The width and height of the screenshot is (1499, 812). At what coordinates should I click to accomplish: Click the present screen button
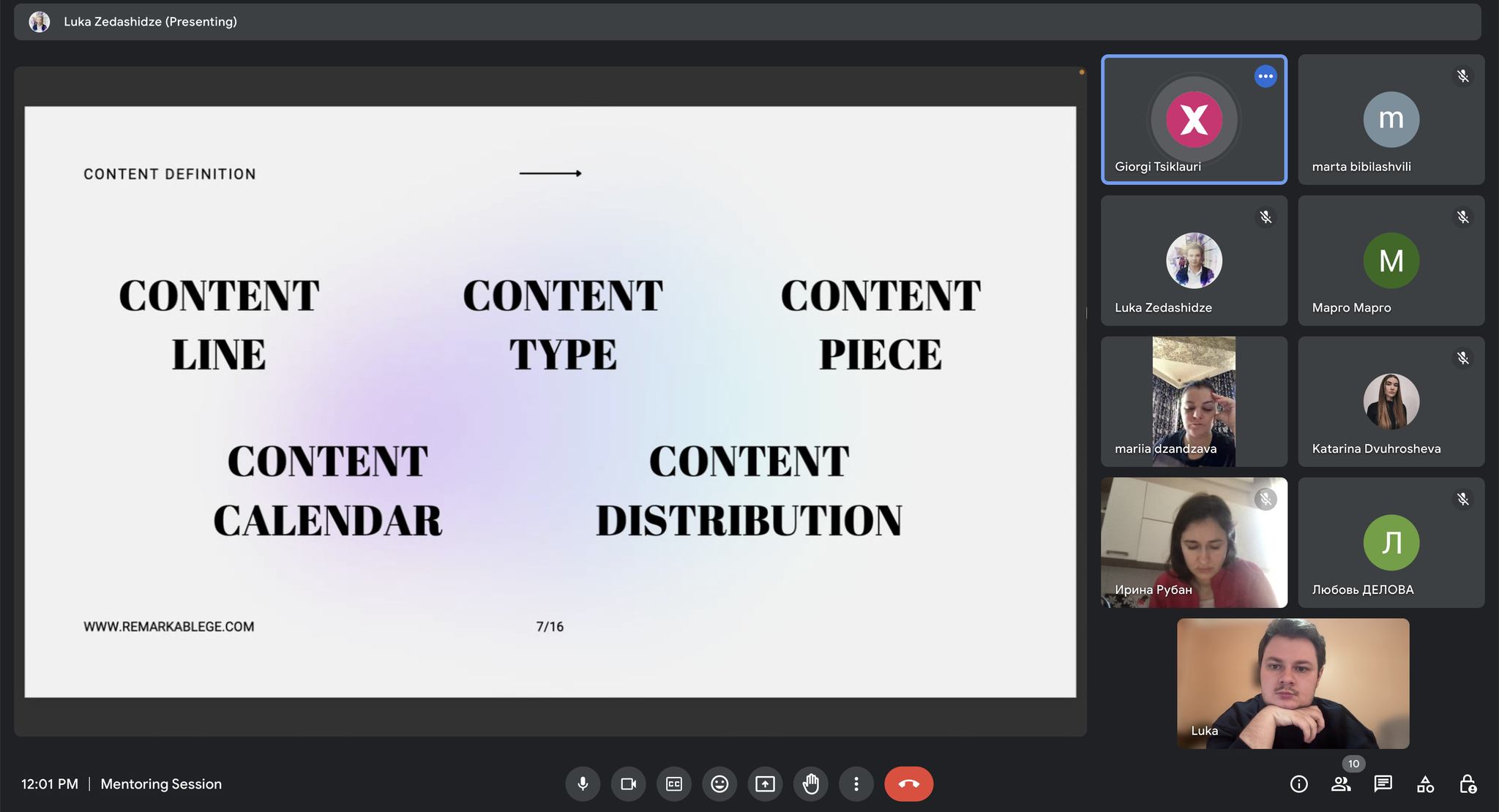click(x=765, y=784)
